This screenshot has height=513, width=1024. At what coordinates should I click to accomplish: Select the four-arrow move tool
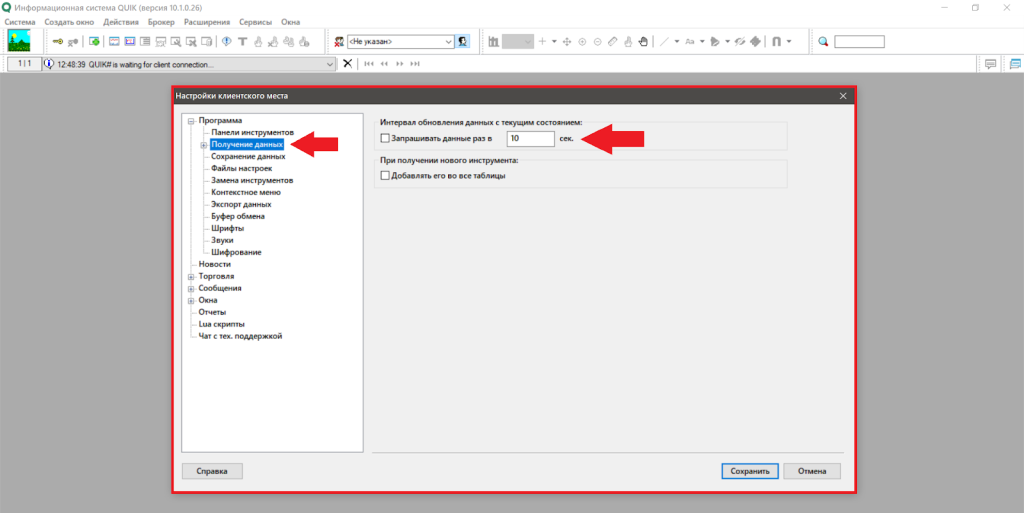point(567,42)
